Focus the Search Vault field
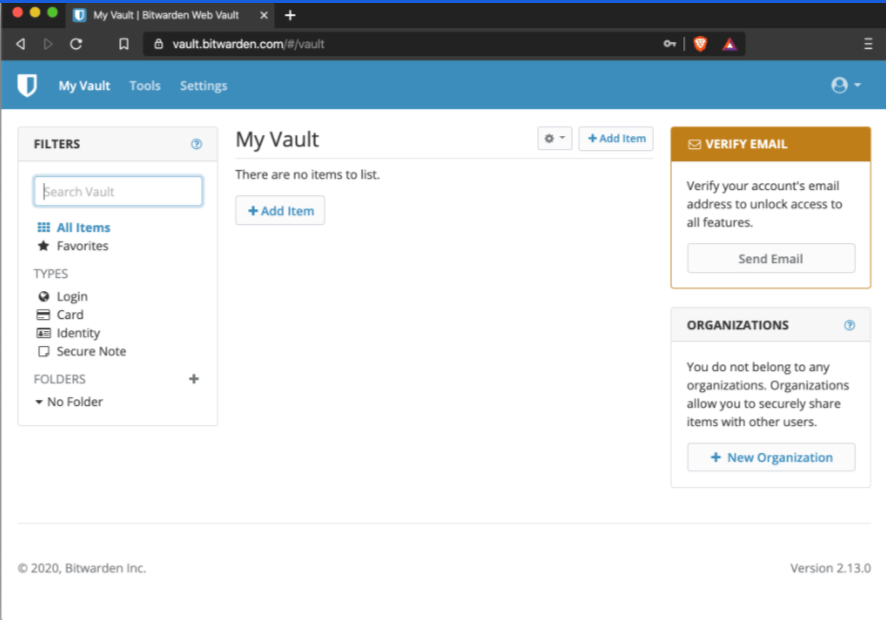Screen dimensions: 886x620 point(118,191)
